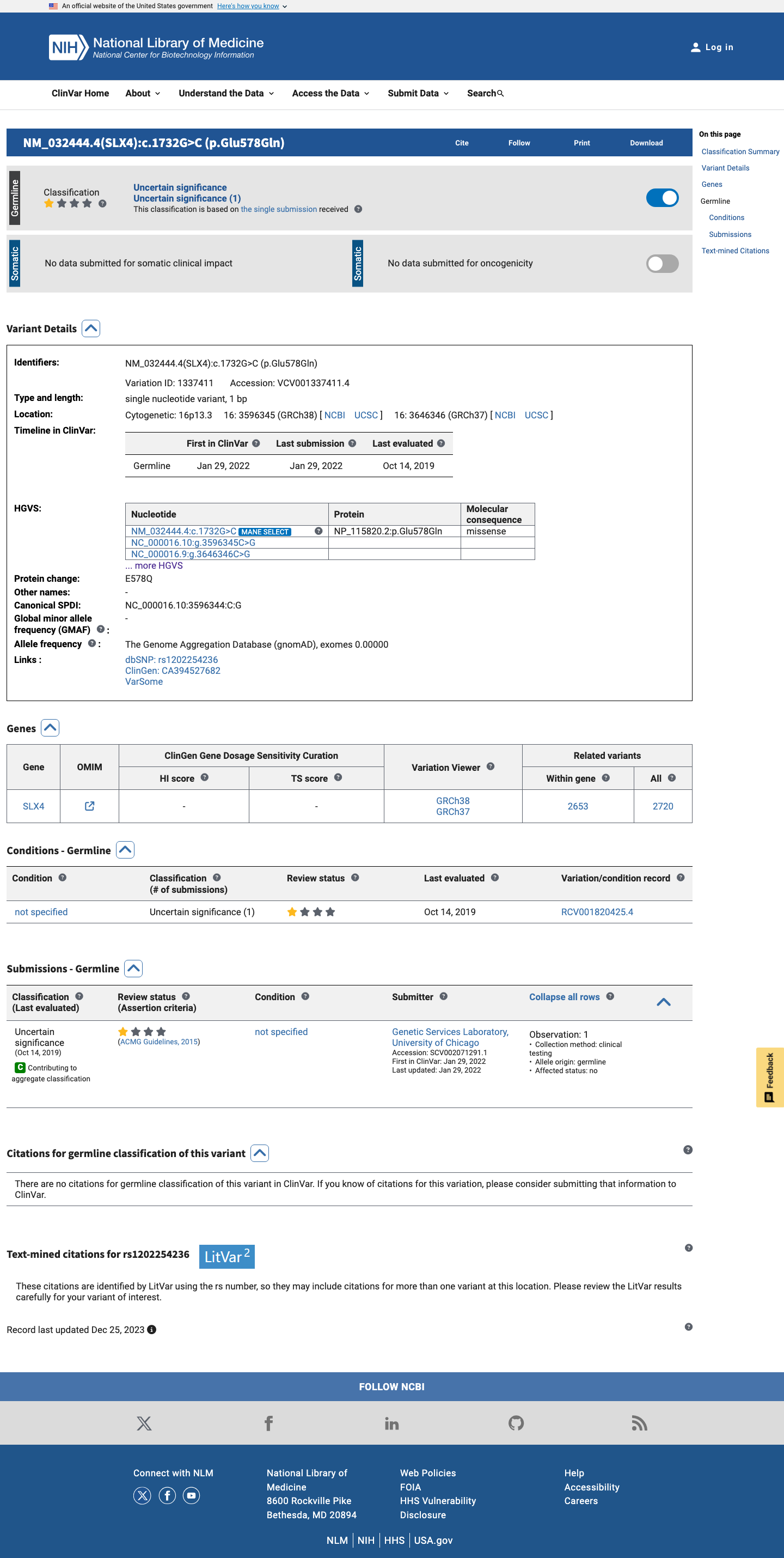Click '... more HGVS' link
The height and width of the screenshot is (1558, 784).
click(154, 565)
